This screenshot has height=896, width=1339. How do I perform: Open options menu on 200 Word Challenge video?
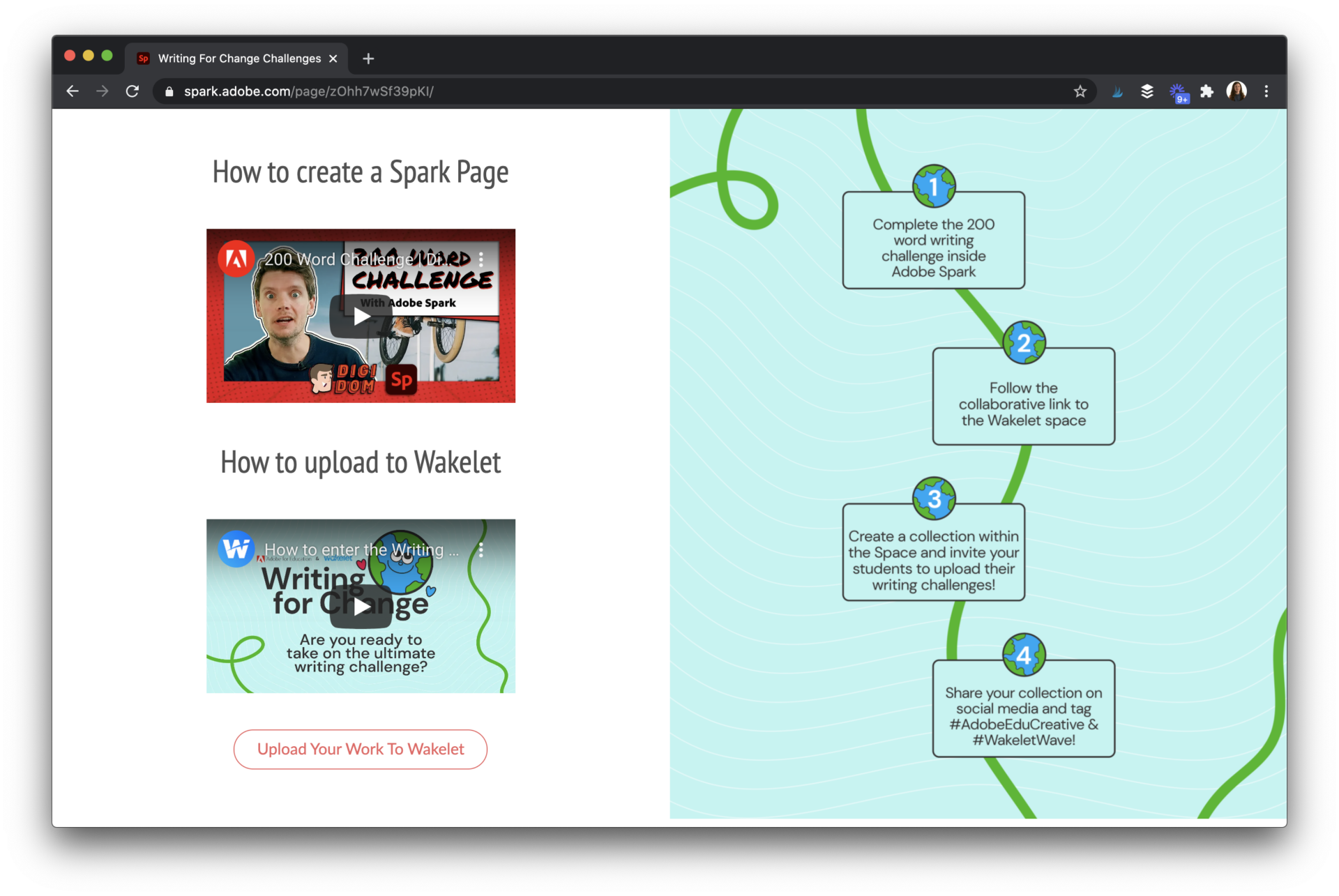coord(481,259)
